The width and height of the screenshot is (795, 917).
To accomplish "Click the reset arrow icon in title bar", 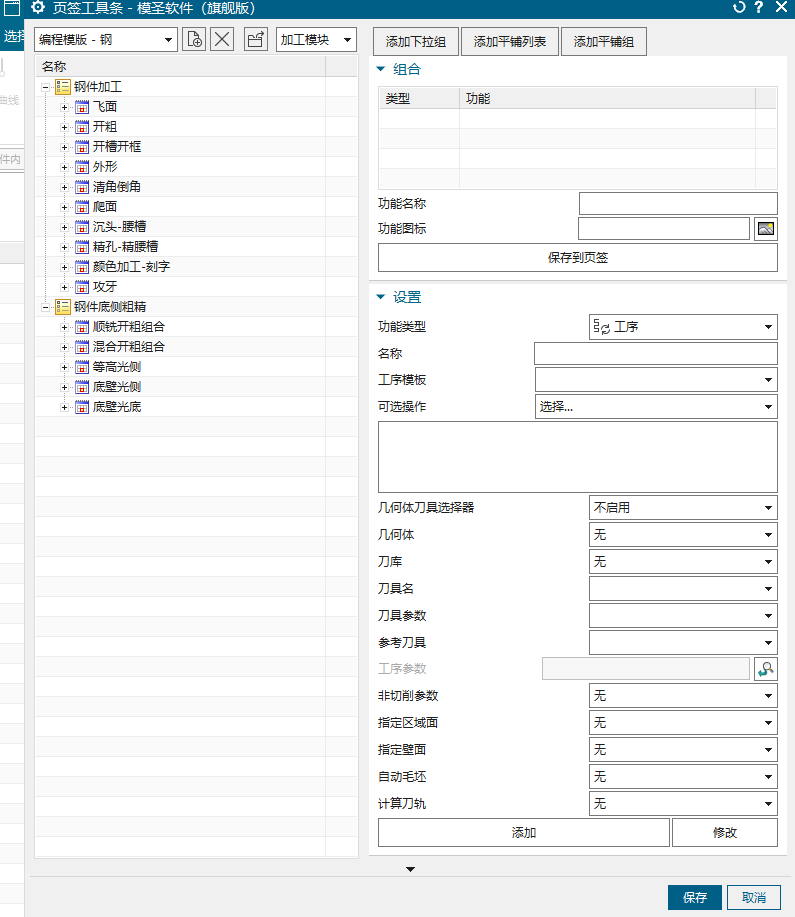I will click(x=739, y=7).
